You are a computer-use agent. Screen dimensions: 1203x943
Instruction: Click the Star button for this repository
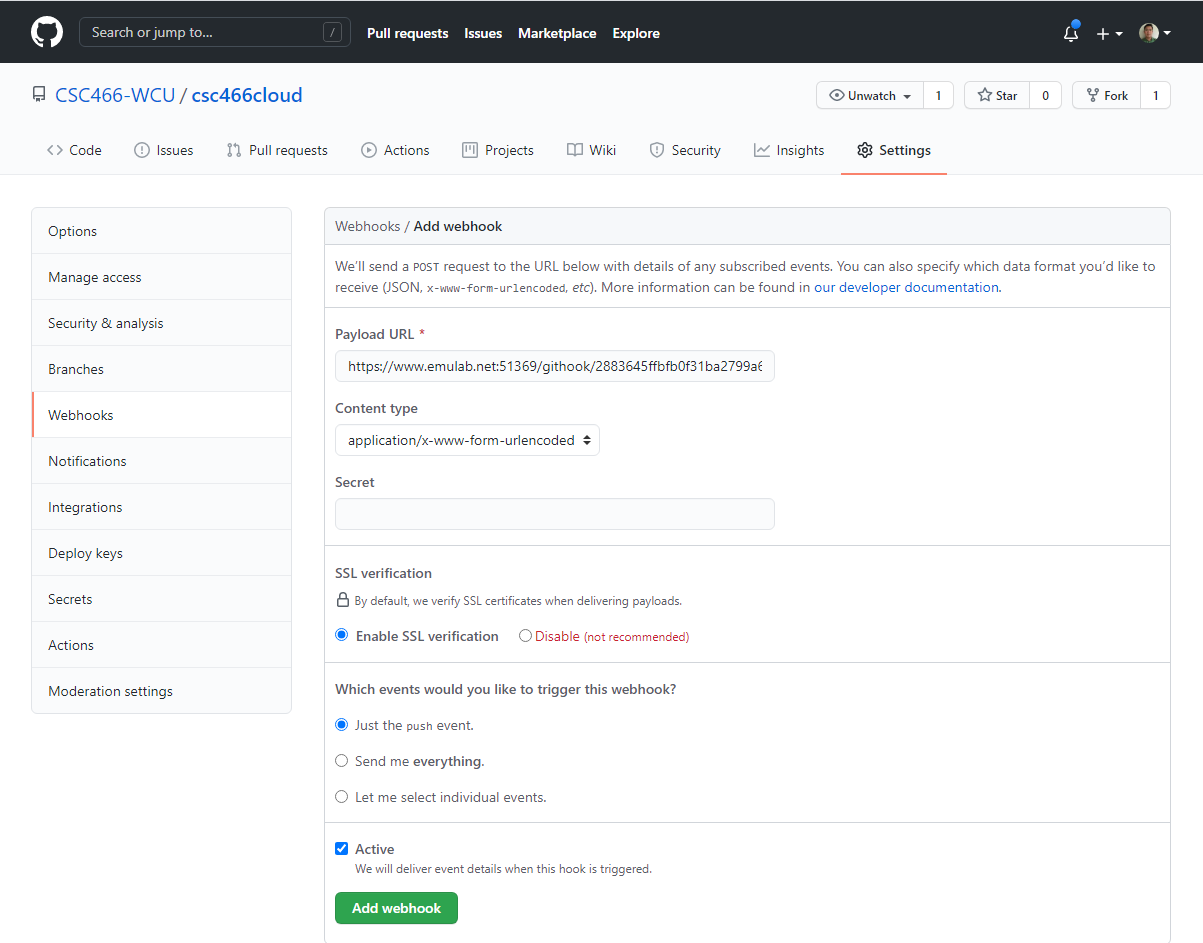click(x=997, y=96)
